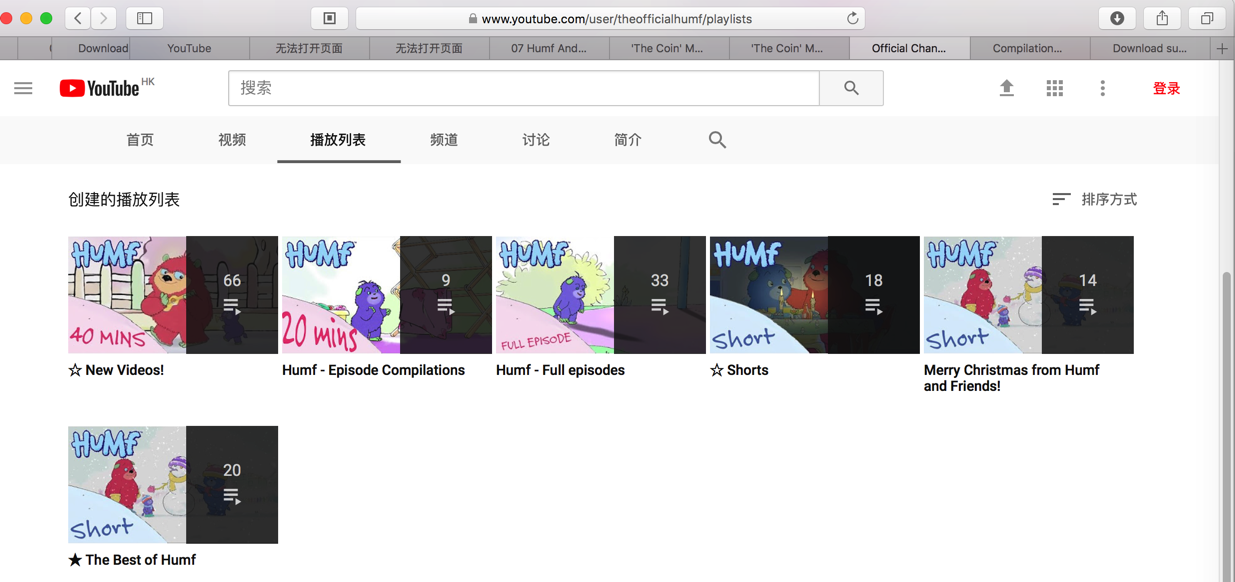Open 'The Best of Humf' playlist thumbnail
This screenshot has height=582, width=1235.
[x=173, y=485]
